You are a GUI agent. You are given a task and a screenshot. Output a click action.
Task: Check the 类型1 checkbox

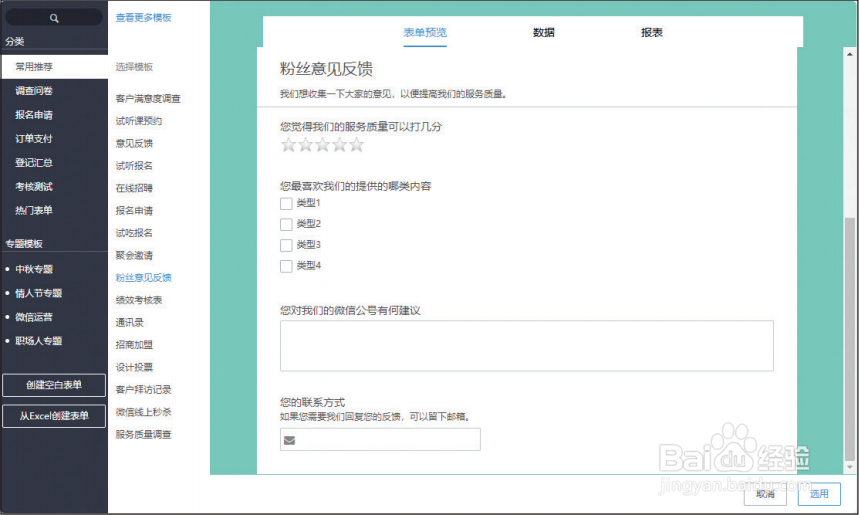[286, 204]
